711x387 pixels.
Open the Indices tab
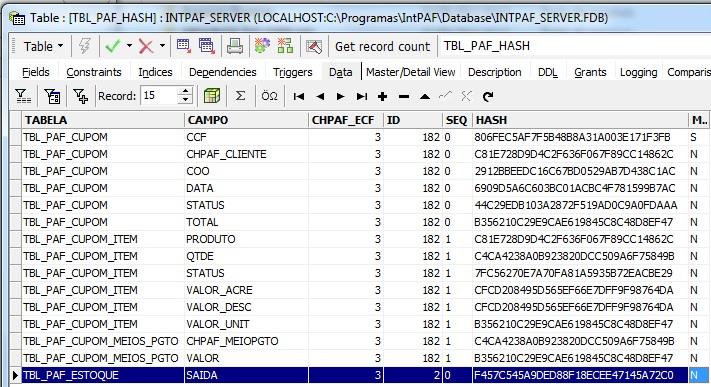(x=155, y=72)
